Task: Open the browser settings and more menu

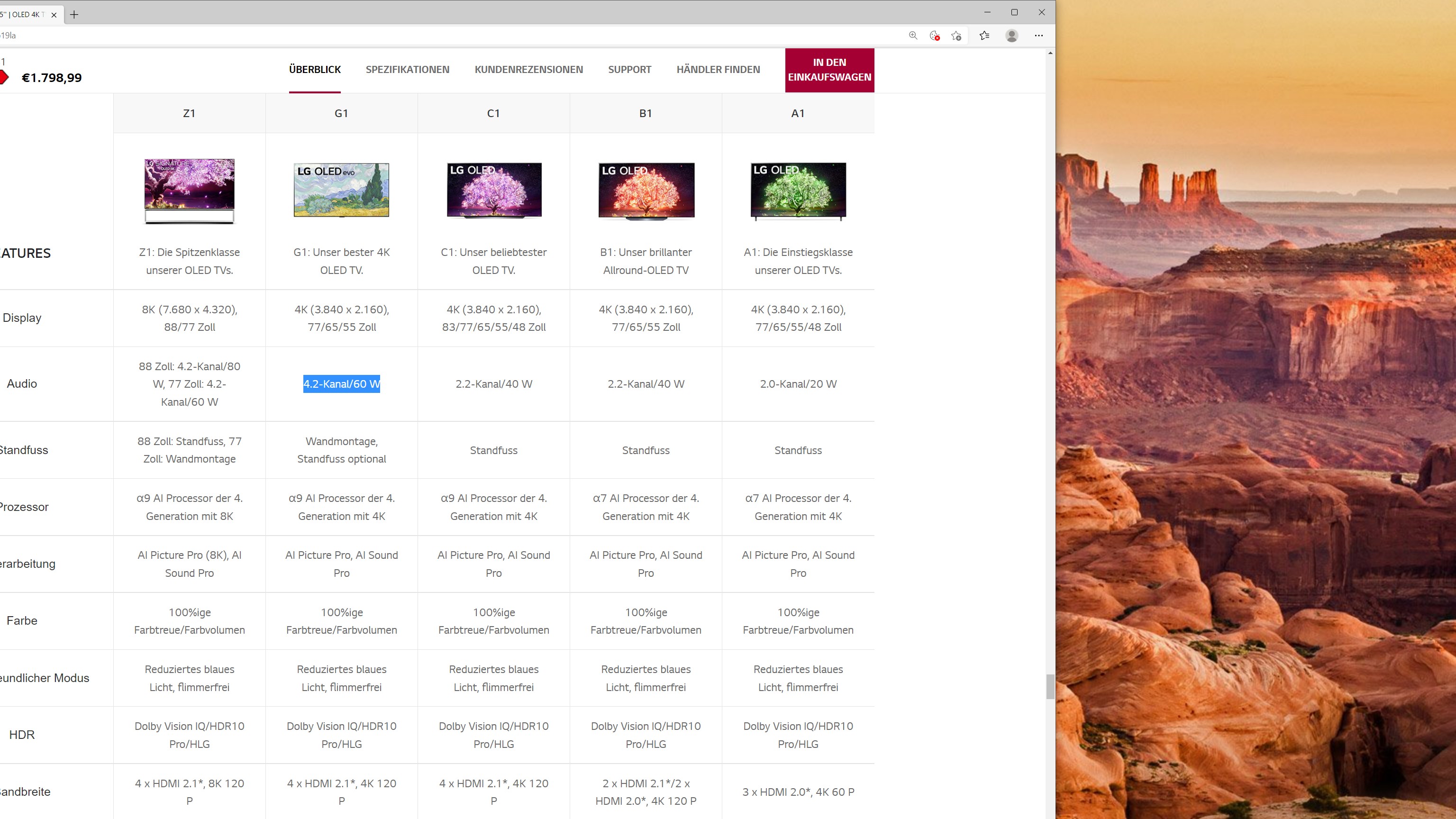Action: [1039, 36]
